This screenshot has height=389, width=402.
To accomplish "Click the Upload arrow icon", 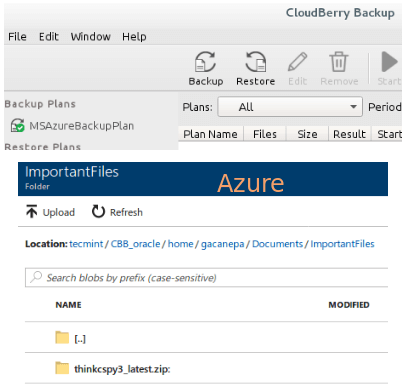I will (32, 211).
